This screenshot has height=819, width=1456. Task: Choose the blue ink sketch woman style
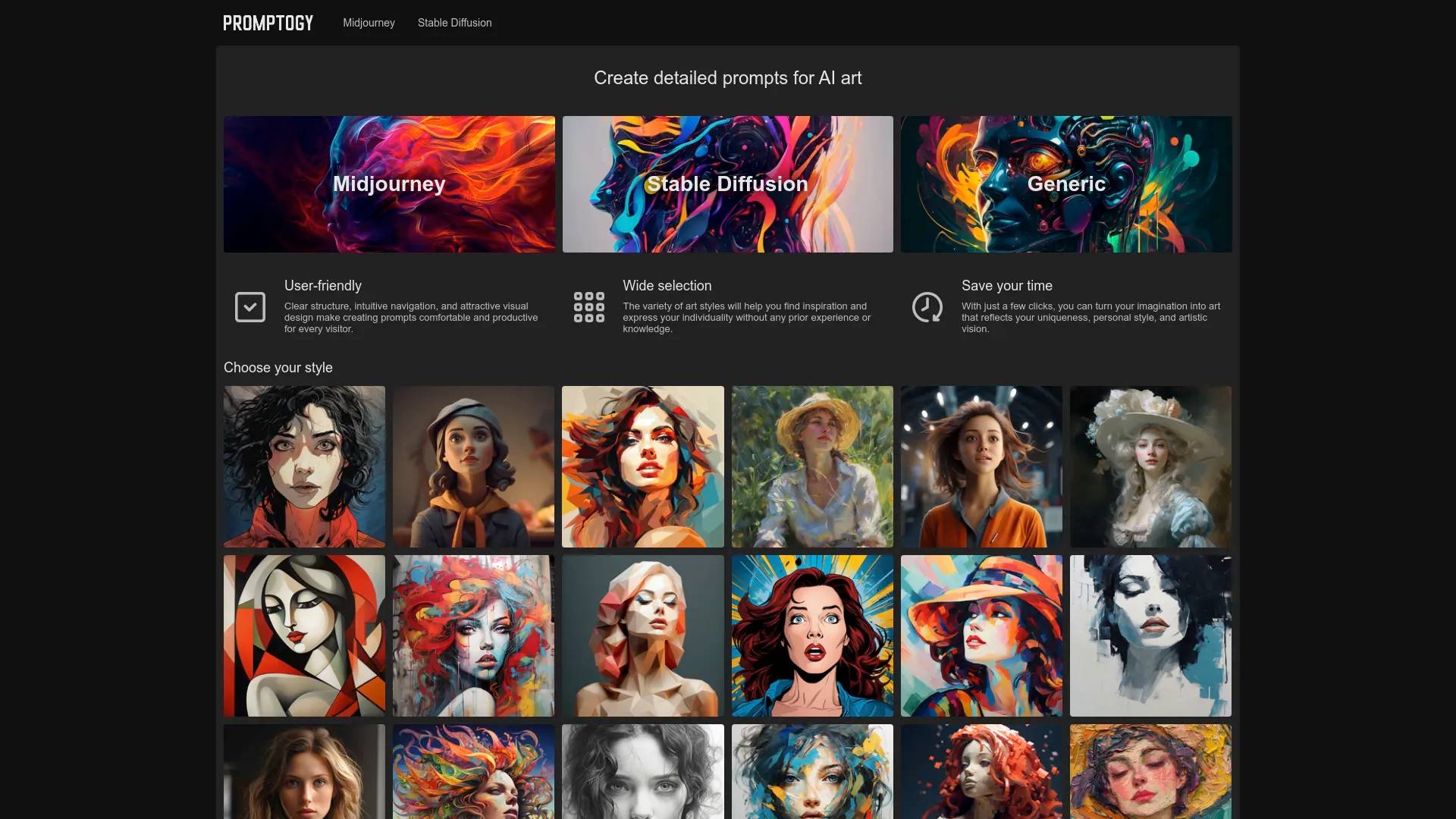(x=1150, y=635)
